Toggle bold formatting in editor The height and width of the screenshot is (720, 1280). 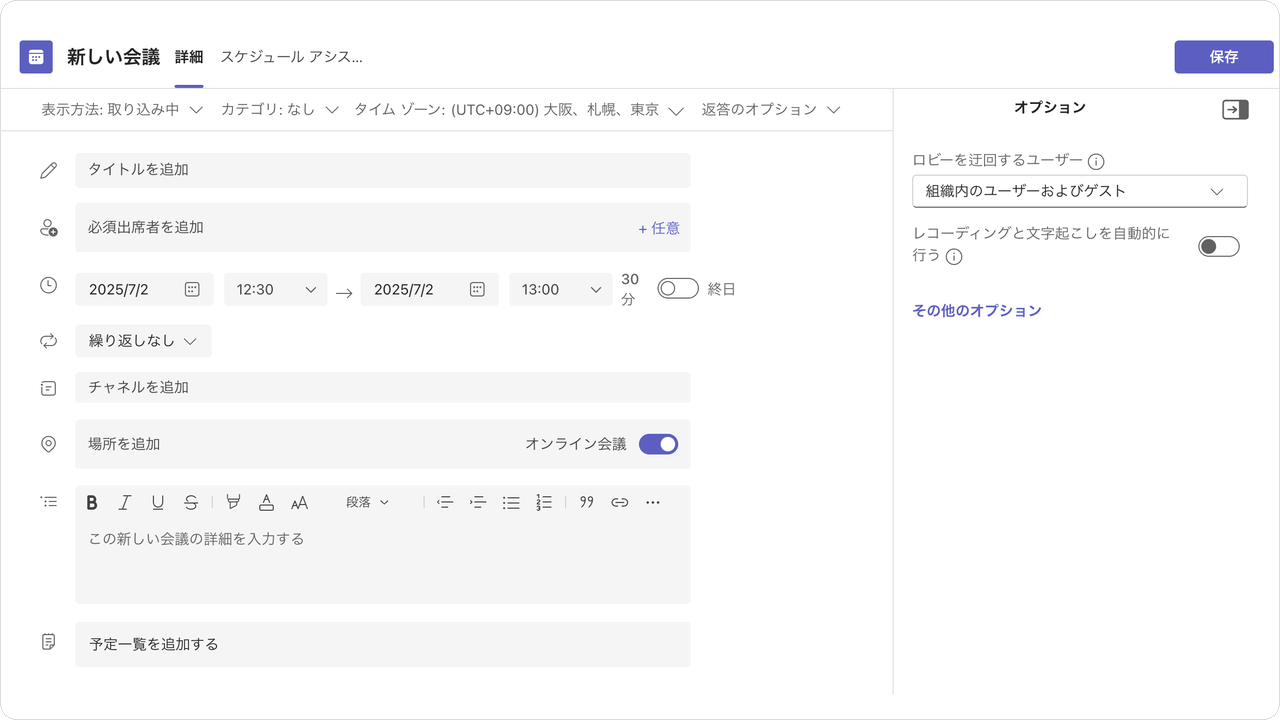(x=92, y=503)
